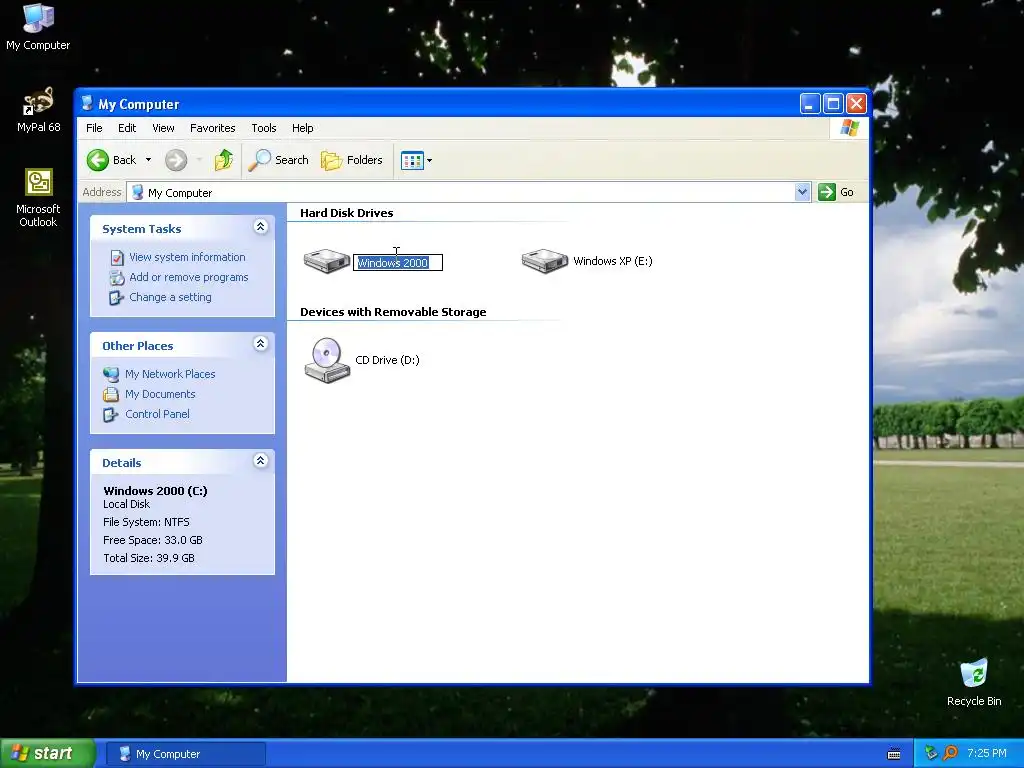Screen dimensions: 1024x768
Task: Open the File menu
Action: click(x=94, y=128)
